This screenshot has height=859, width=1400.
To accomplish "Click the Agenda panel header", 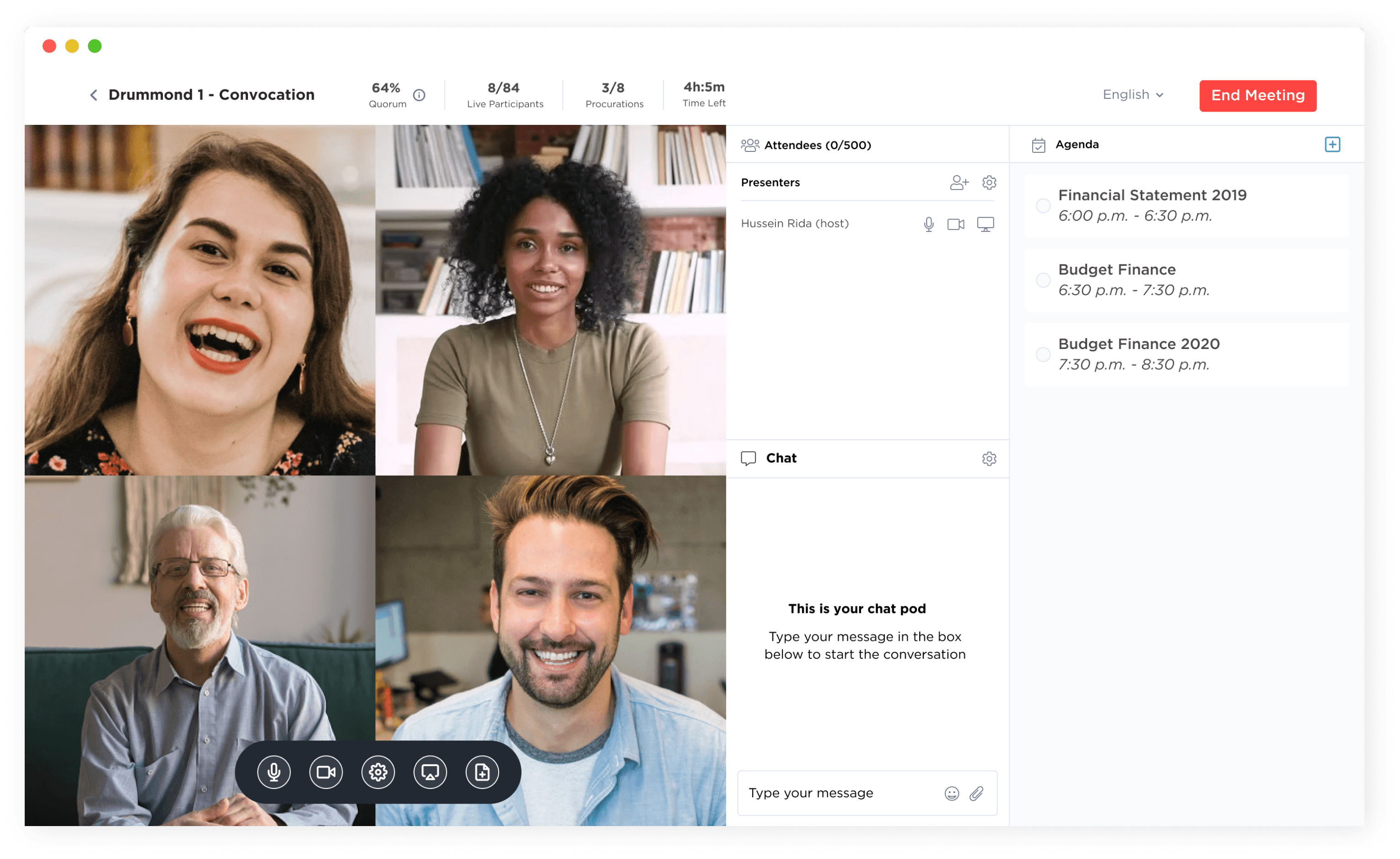I will 1076,144.
